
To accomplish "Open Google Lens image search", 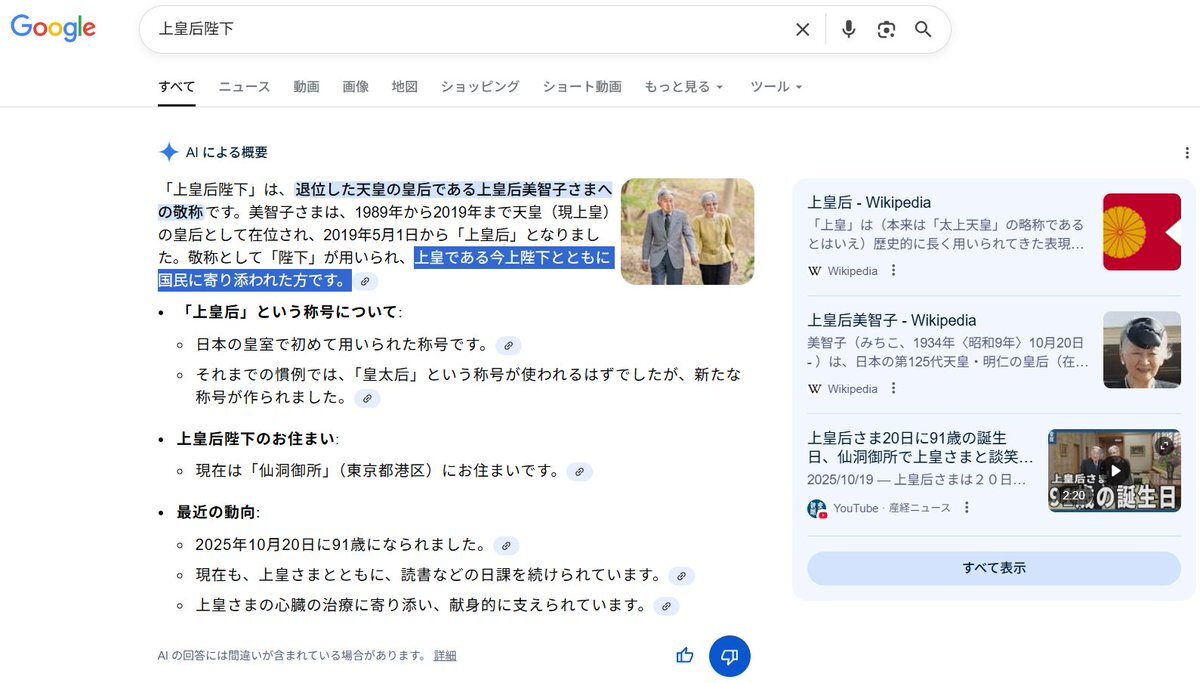I will [886, 30].
